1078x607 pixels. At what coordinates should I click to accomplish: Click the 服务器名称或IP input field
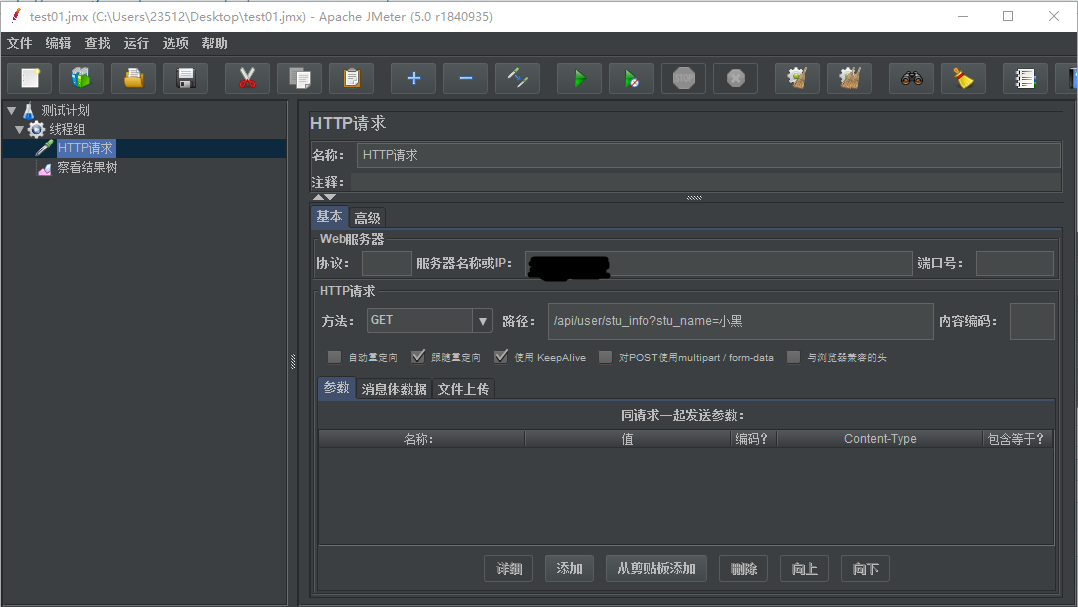point(718,263)
